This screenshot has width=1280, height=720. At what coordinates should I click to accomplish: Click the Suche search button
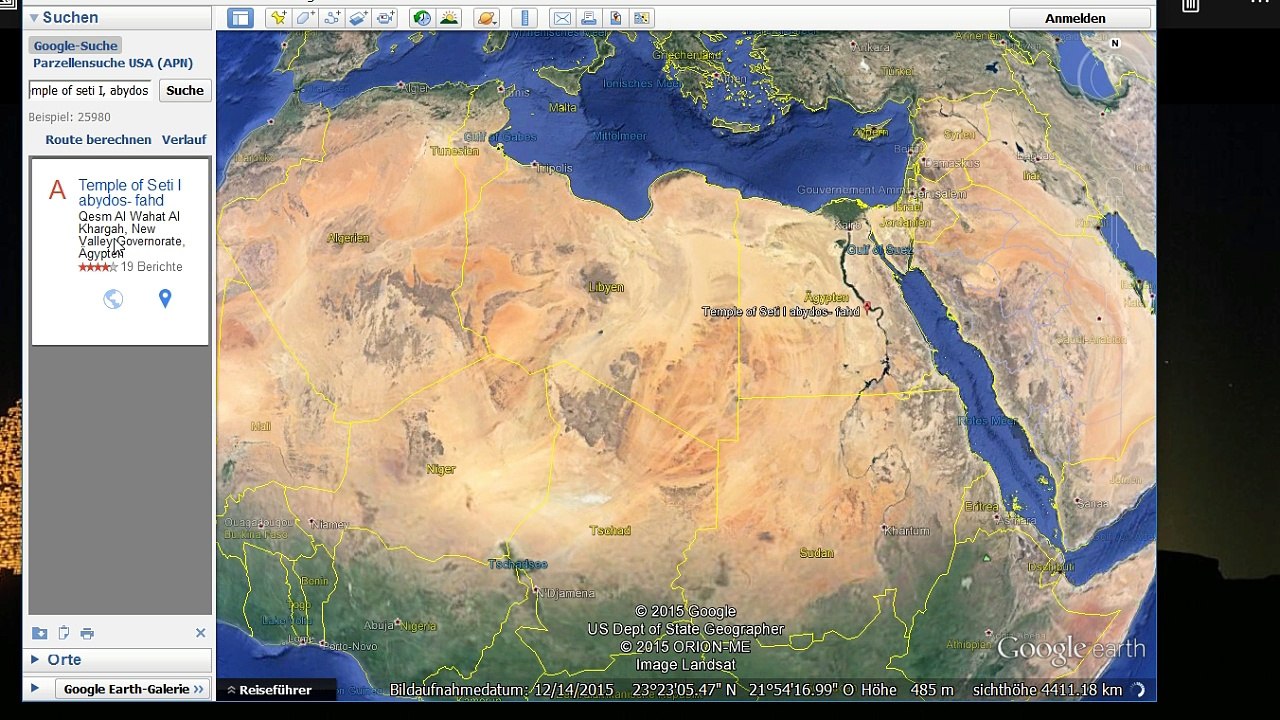coord(185,91)
